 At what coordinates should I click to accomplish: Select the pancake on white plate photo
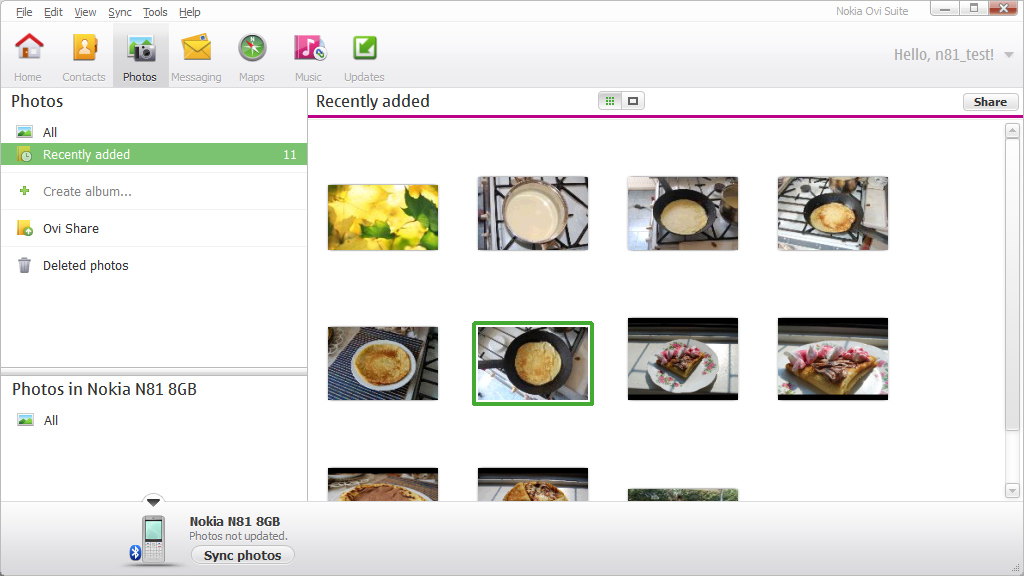tap(383, 363)
